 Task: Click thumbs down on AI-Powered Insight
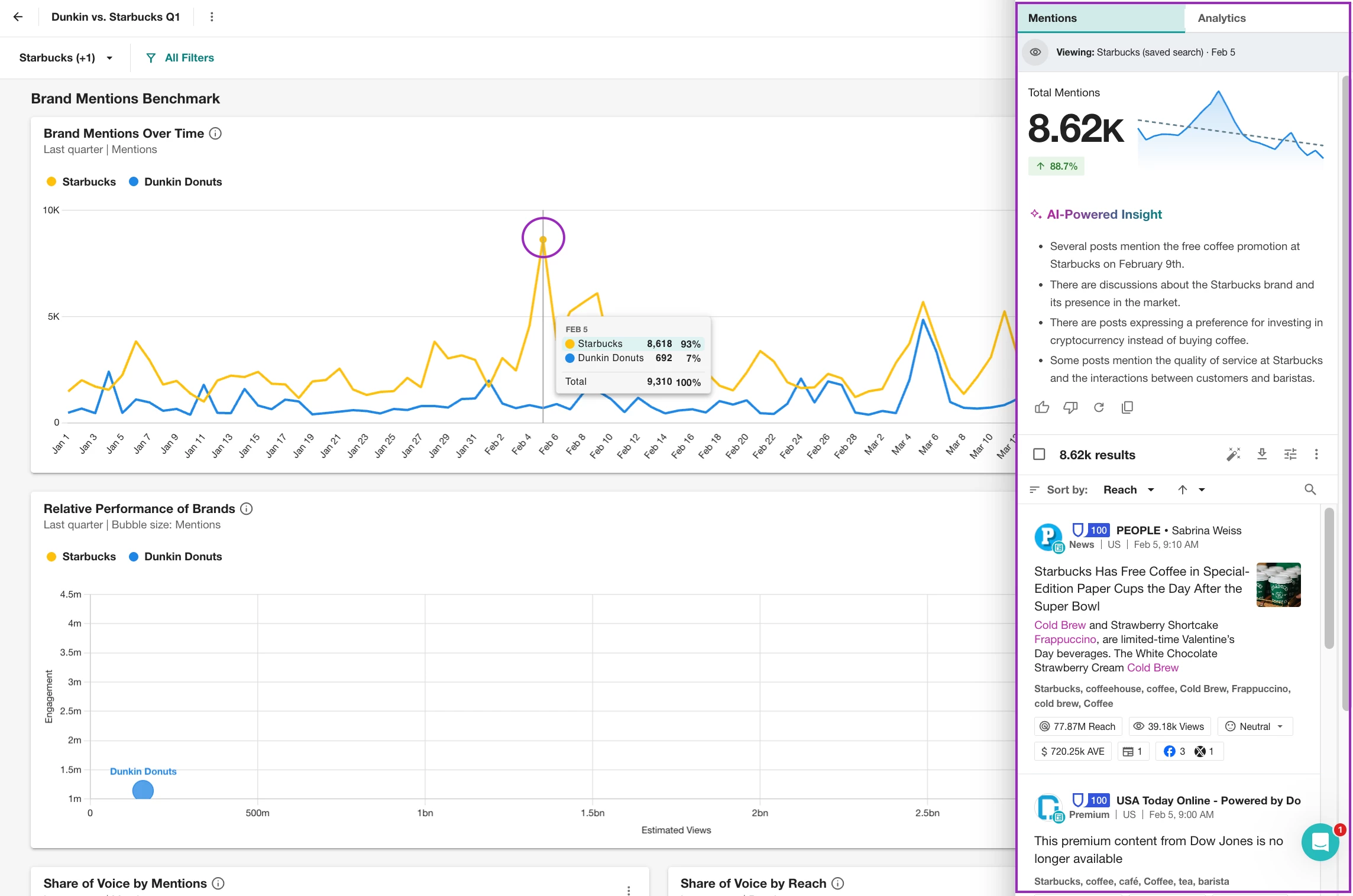[1070, 407]
